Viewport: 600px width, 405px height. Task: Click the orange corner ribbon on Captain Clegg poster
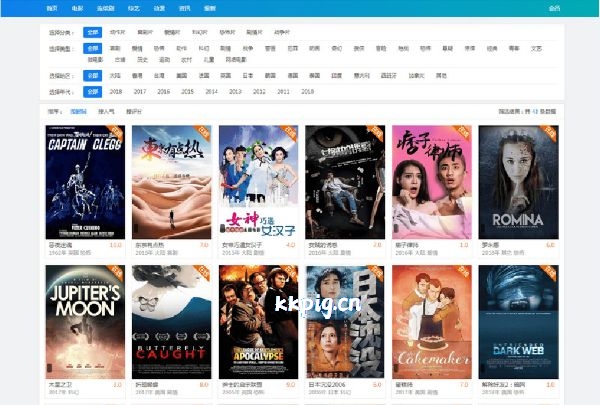(x=117, y=132)
